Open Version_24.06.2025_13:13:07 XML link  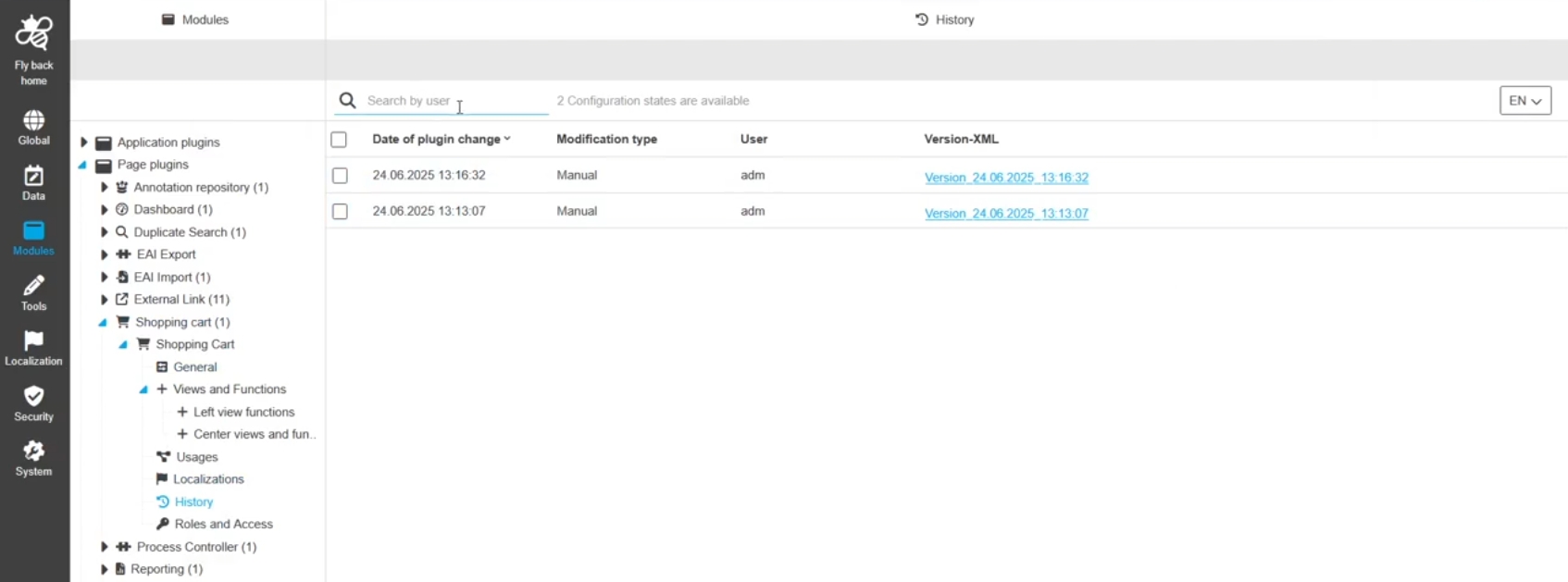pos(1006,214)
